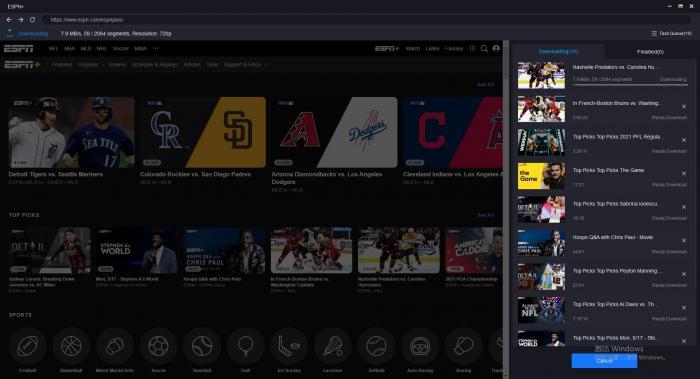This screenshot has height=379, width=700.
Task: Open the user profile icon
Action: tap(496, 48)
